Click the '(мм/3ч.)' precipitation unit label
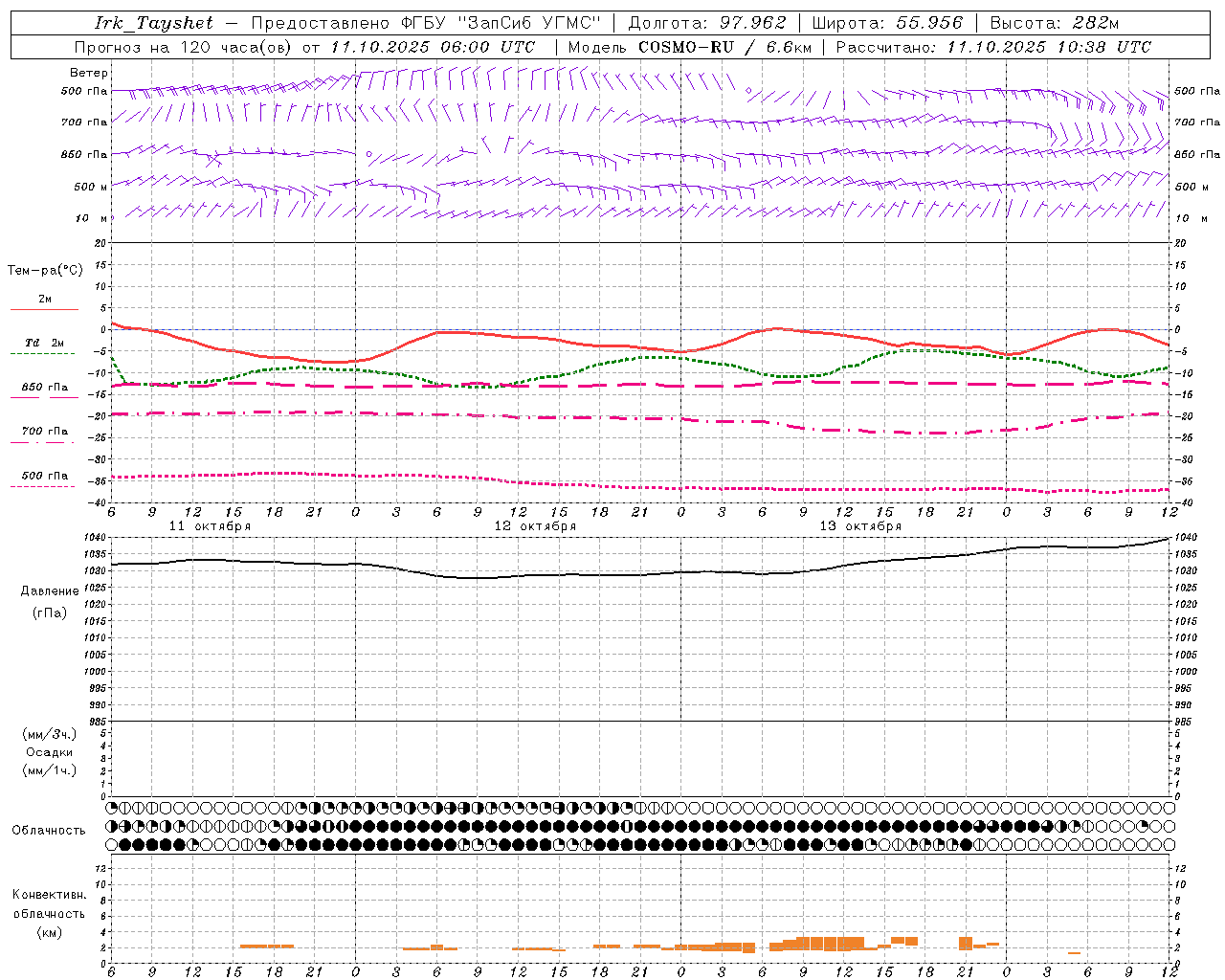This screenshot has height=980, width=1225. (50, 734)
